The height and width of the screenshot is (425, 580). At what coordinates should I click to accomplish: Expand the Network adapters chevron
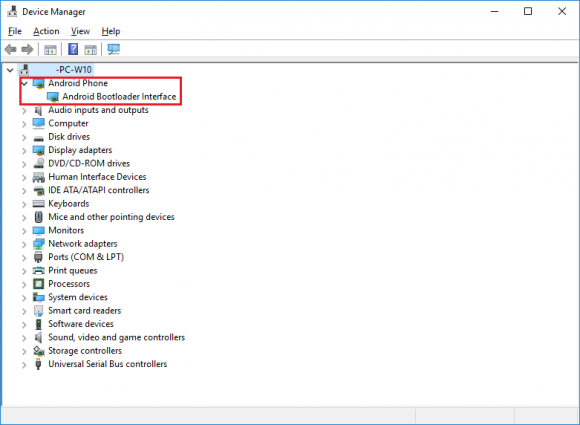(x=24, y=244)
